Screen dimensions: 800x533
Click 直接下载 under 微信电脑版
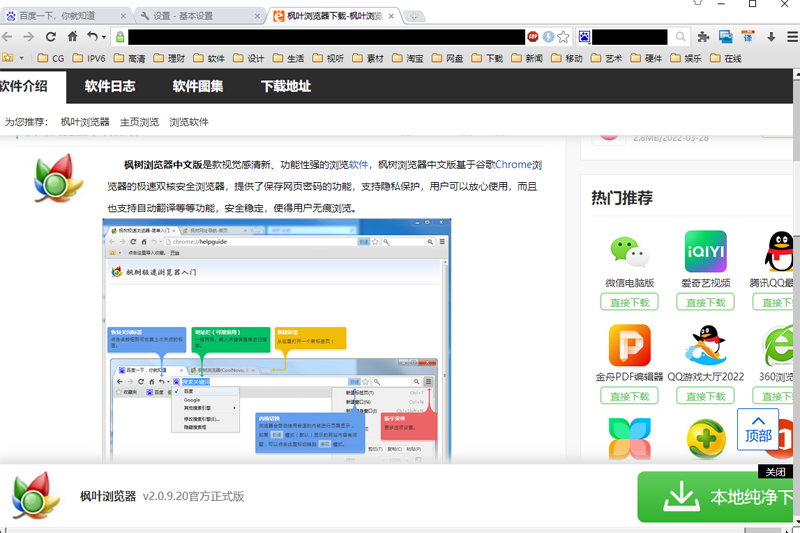(629, 302)
